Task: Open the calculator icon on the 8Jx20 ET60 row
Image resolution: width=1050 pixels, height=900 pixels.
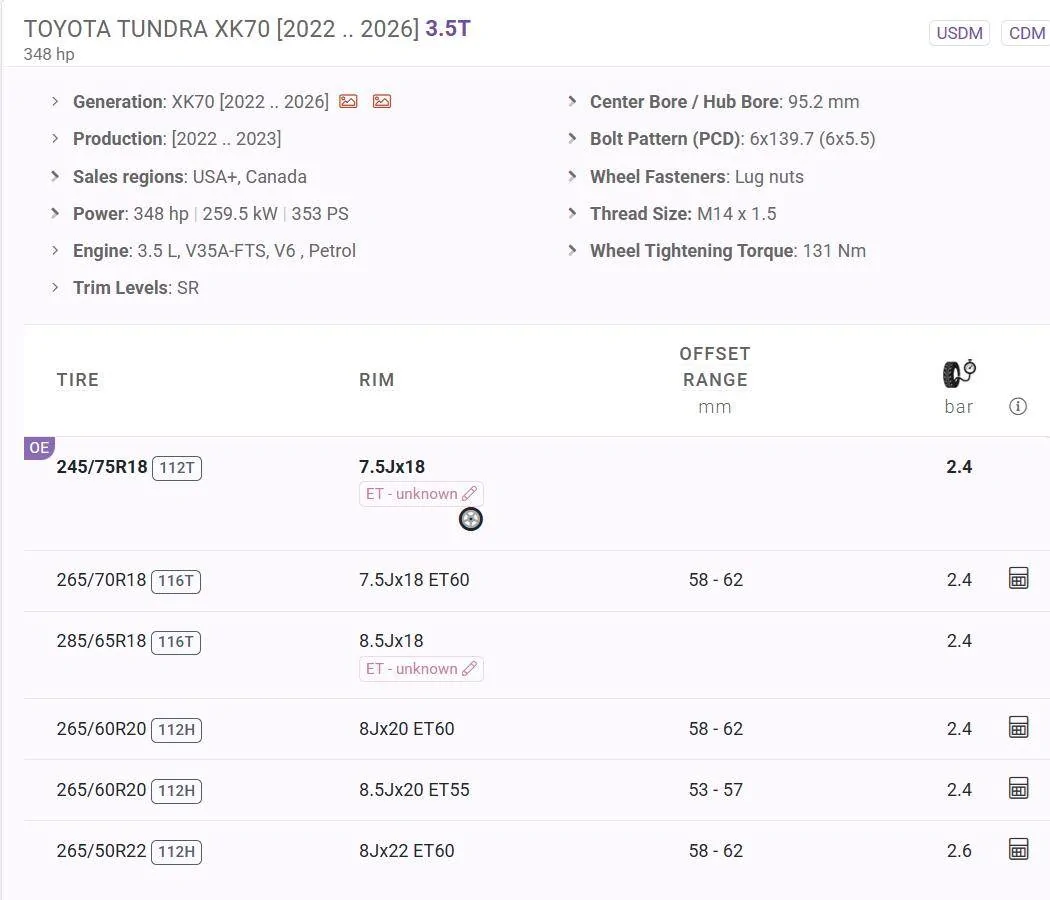Action: coord(1018,728)
